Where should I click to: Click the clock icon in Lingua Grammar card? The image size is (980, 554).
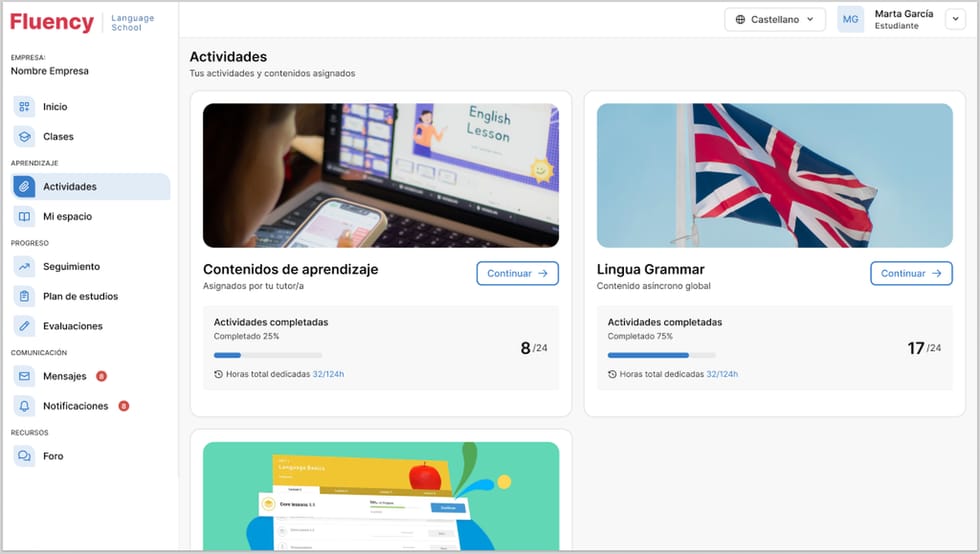click(612, 374)
